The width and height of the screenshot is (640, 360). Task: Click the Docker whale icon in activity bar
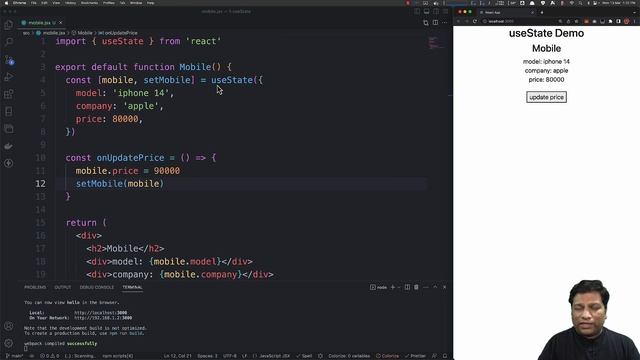(x=9, y=146)
